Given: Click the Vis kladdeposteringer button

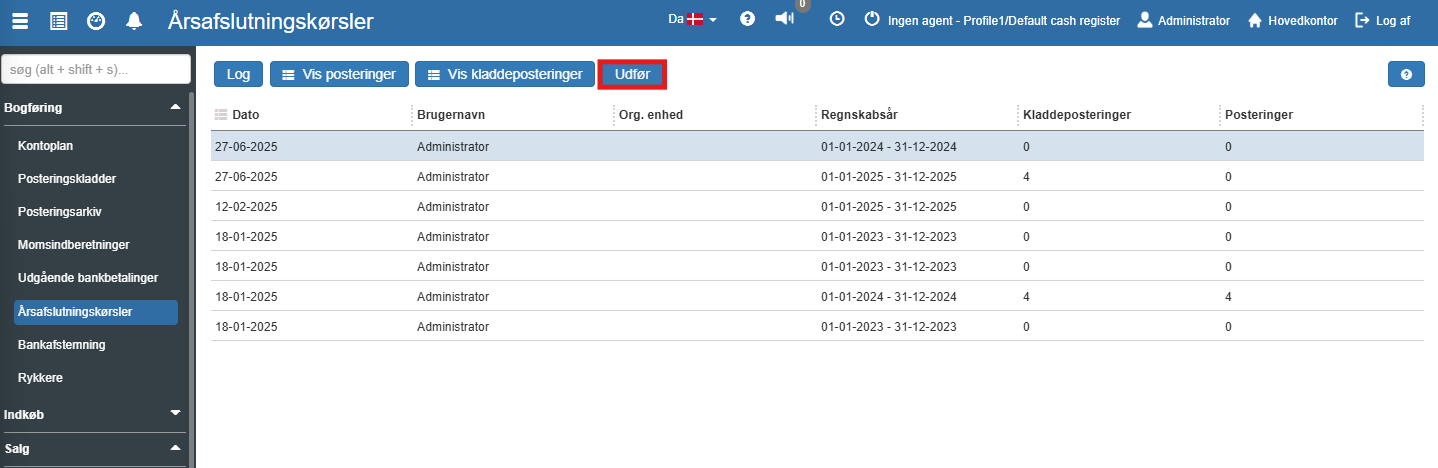Looking at the screenshot, I should [x=505, y=74].
